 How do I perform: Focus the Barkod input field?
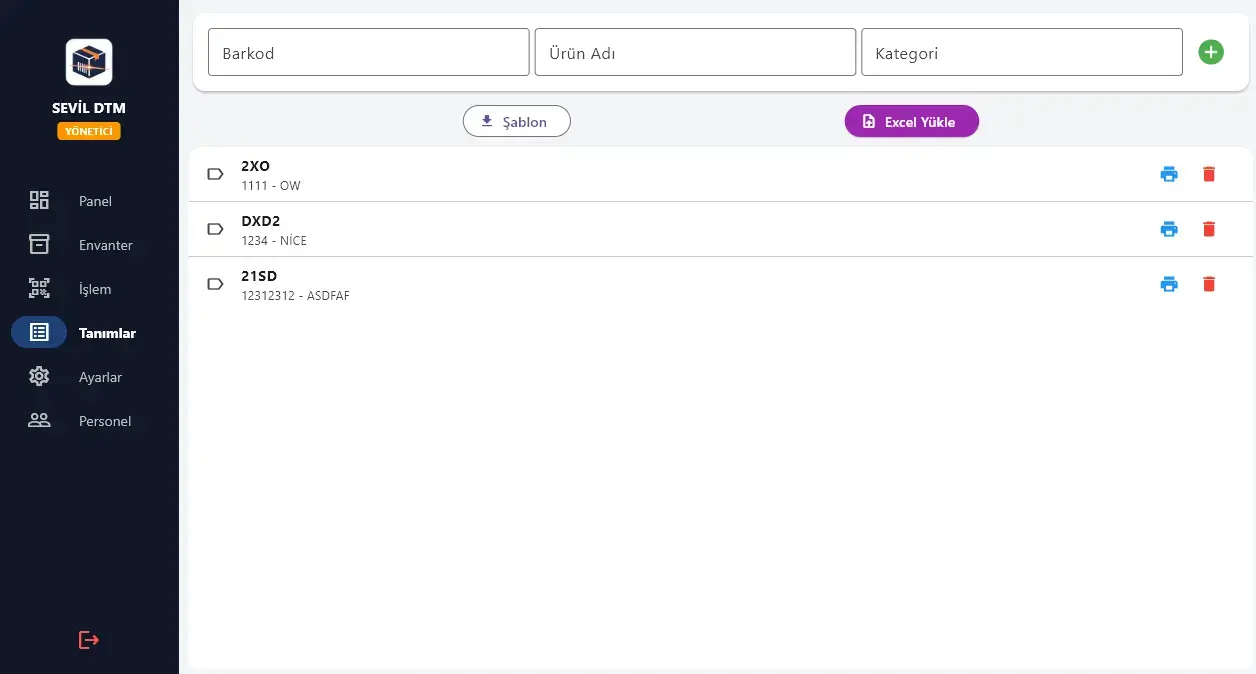pos(368,53)
